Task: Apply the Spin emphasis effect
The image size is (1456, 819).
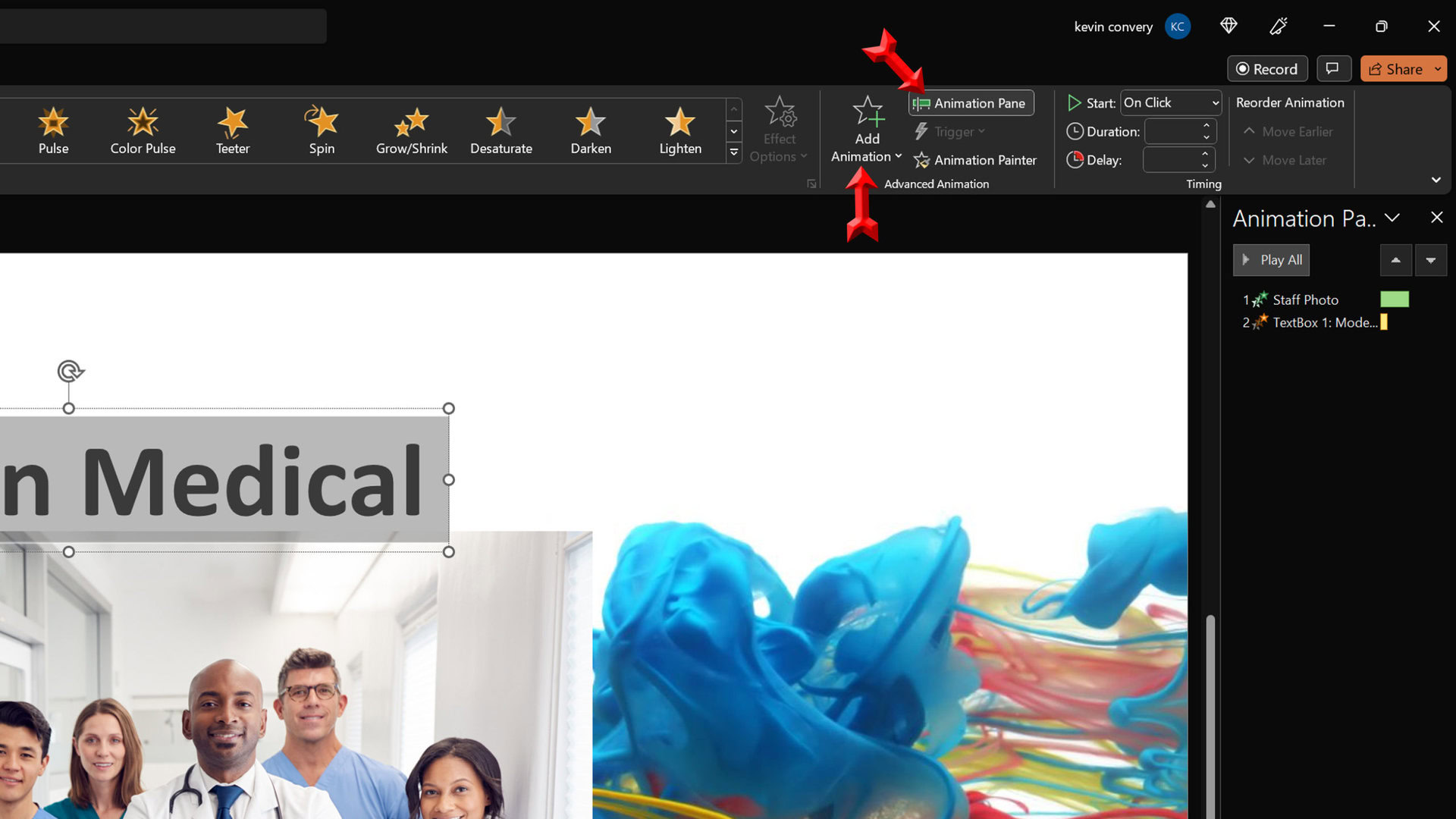Action: tap(322, 130)
